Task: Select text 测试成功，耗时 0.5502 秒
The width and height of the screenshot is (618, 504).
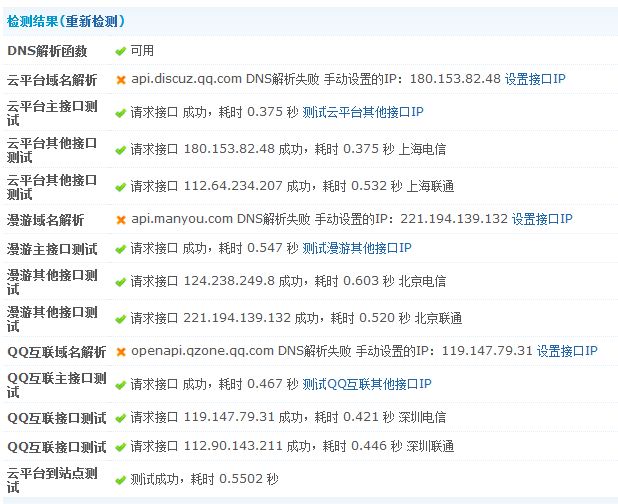Action: pyautogui.click(x=205, y=479)
